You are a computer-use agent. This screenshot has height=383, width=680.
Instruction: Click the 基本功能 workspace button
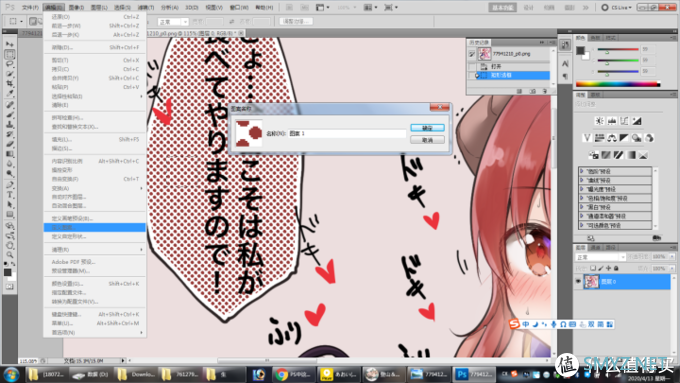(x=502, y=7)
